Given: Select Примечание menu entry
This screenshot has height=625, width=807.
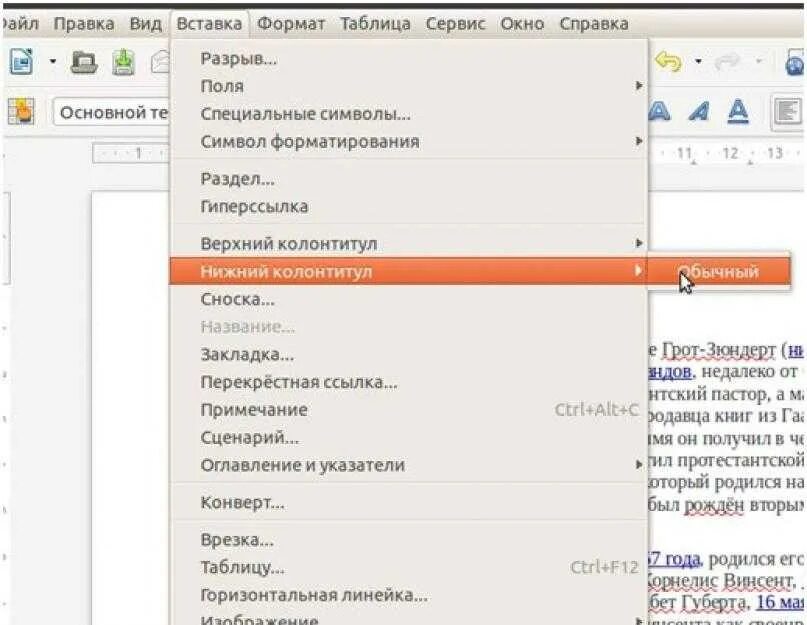Looking at the screenshot, I should click(409, 410).
